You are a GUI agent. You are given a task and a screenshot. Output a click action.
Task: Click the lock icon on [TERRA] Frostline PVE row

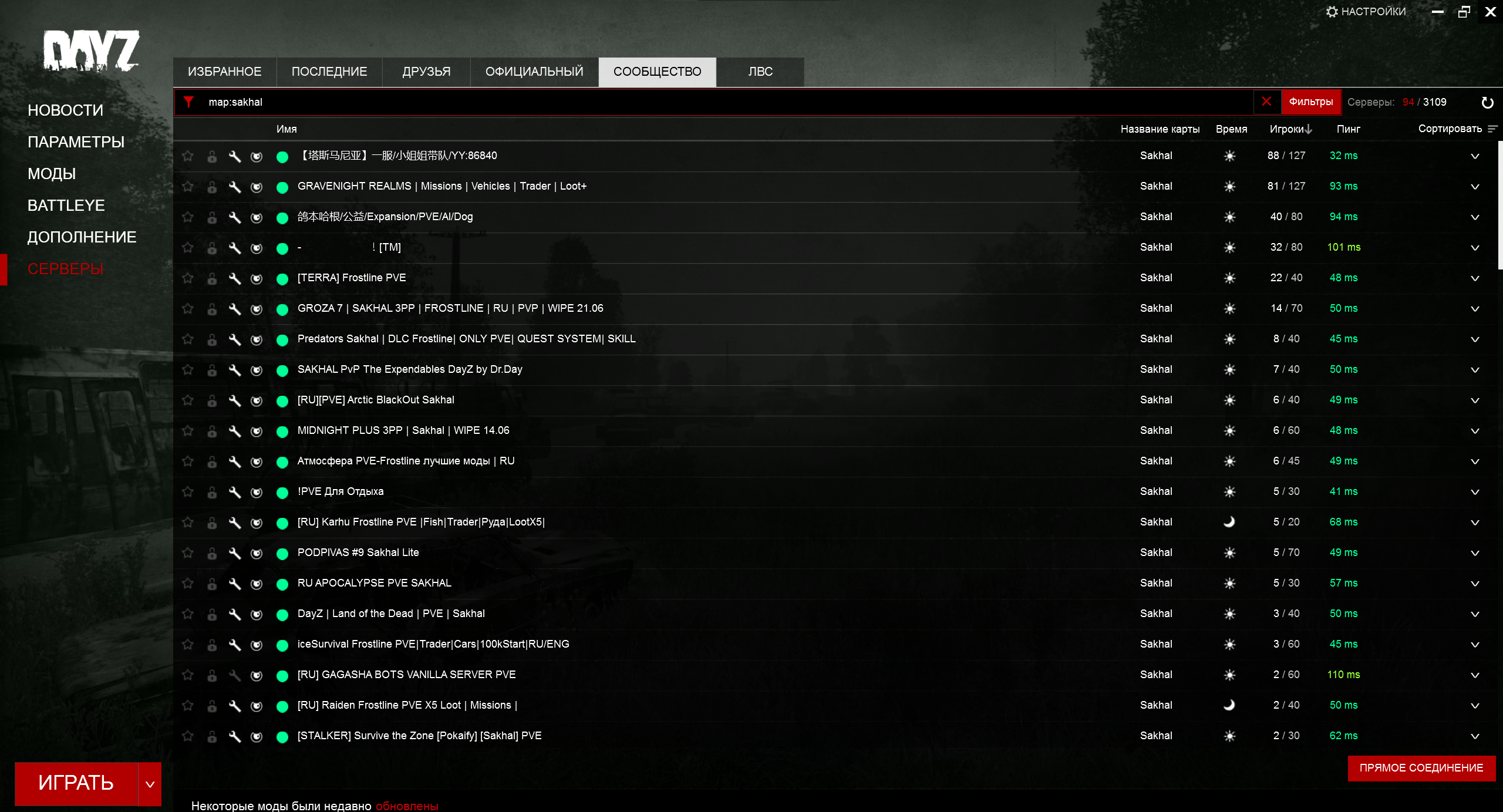point(212,278)
